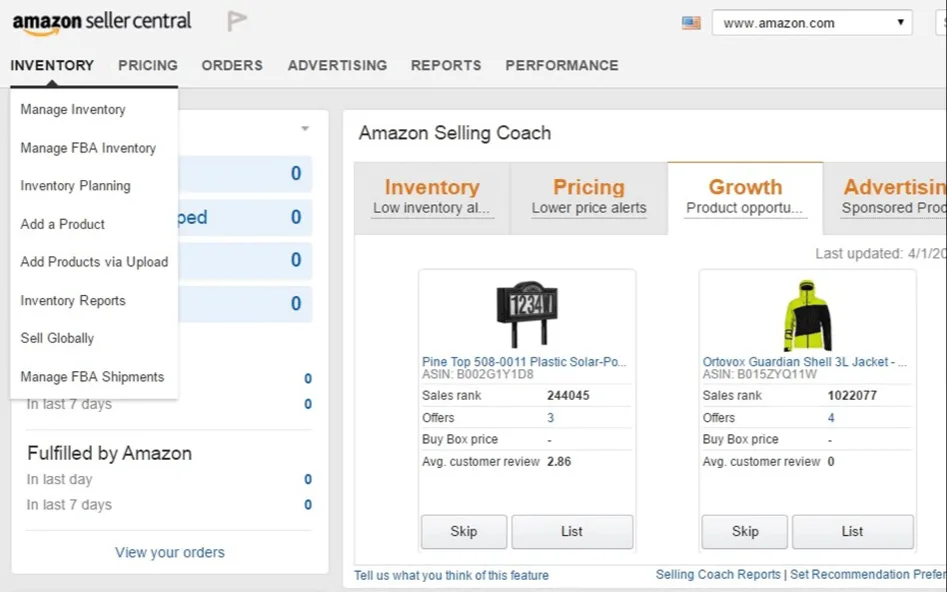
Task: Click ASIN B015ZYQ11W text
Action: (x=759, y=374)
